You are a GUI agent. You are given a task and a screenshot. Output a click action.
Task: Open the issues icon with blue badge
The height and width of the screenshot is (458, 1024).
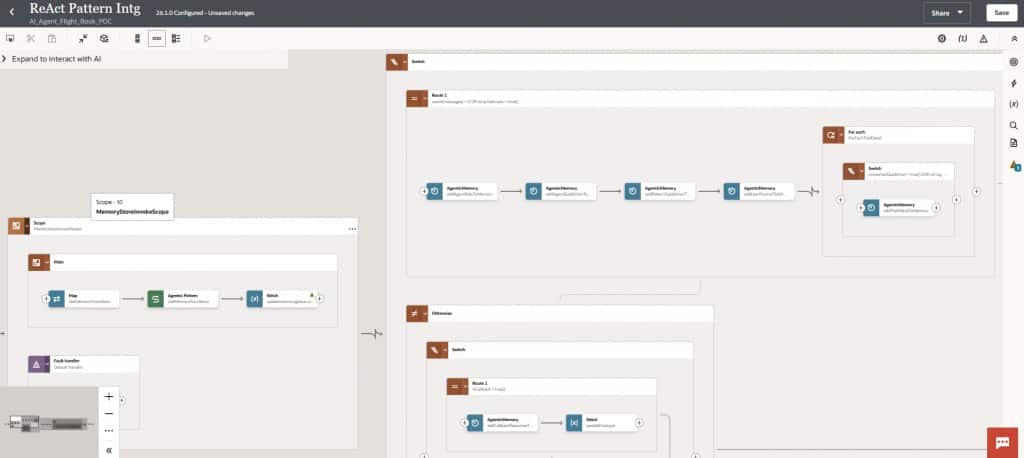(1014, 165)
